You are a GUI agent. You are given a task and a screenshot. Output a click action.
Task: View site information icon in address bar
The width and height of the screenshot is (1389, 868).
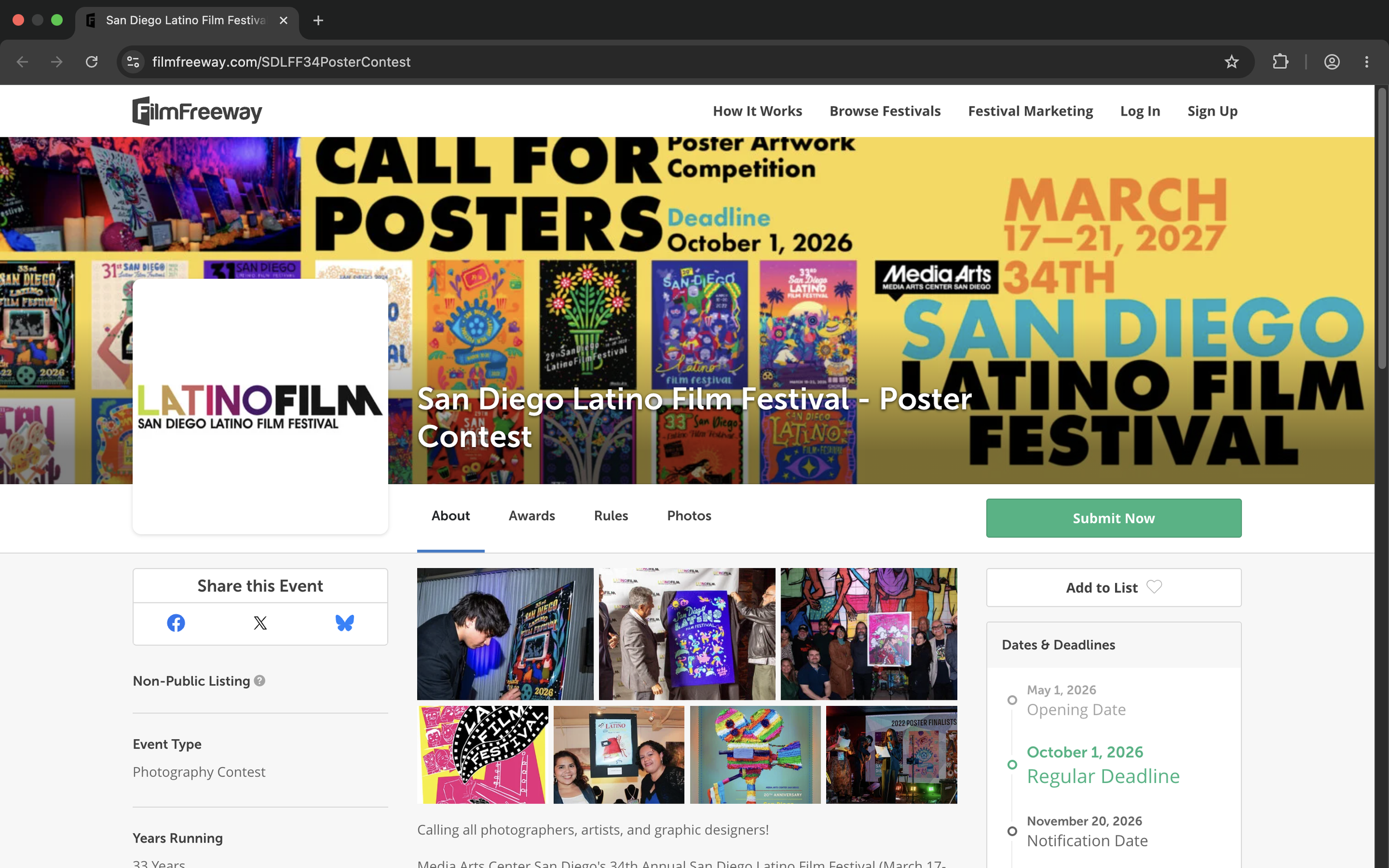[133, 62]
